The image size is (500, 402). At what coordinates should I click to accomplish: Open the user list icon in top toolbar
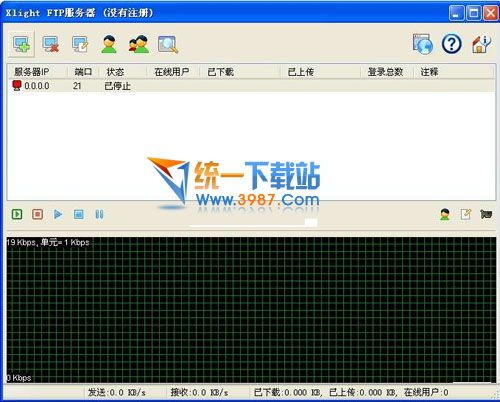tap(109, 44)
